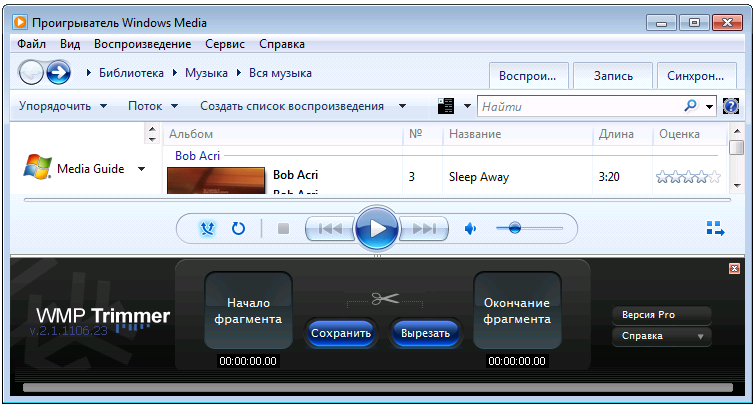This screenshot has width=756, height=407.
Task: Expand the search options dropdown arrow
Action: [709, 107]
